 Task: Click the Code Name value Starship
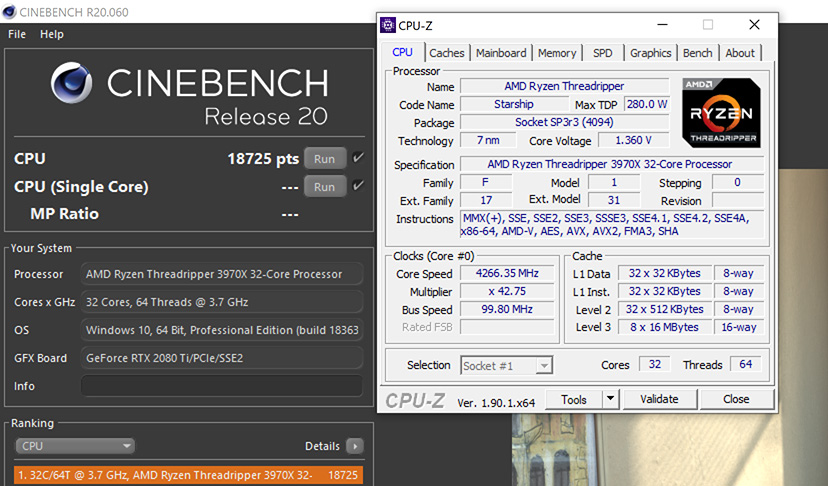(x=514, y=104)
